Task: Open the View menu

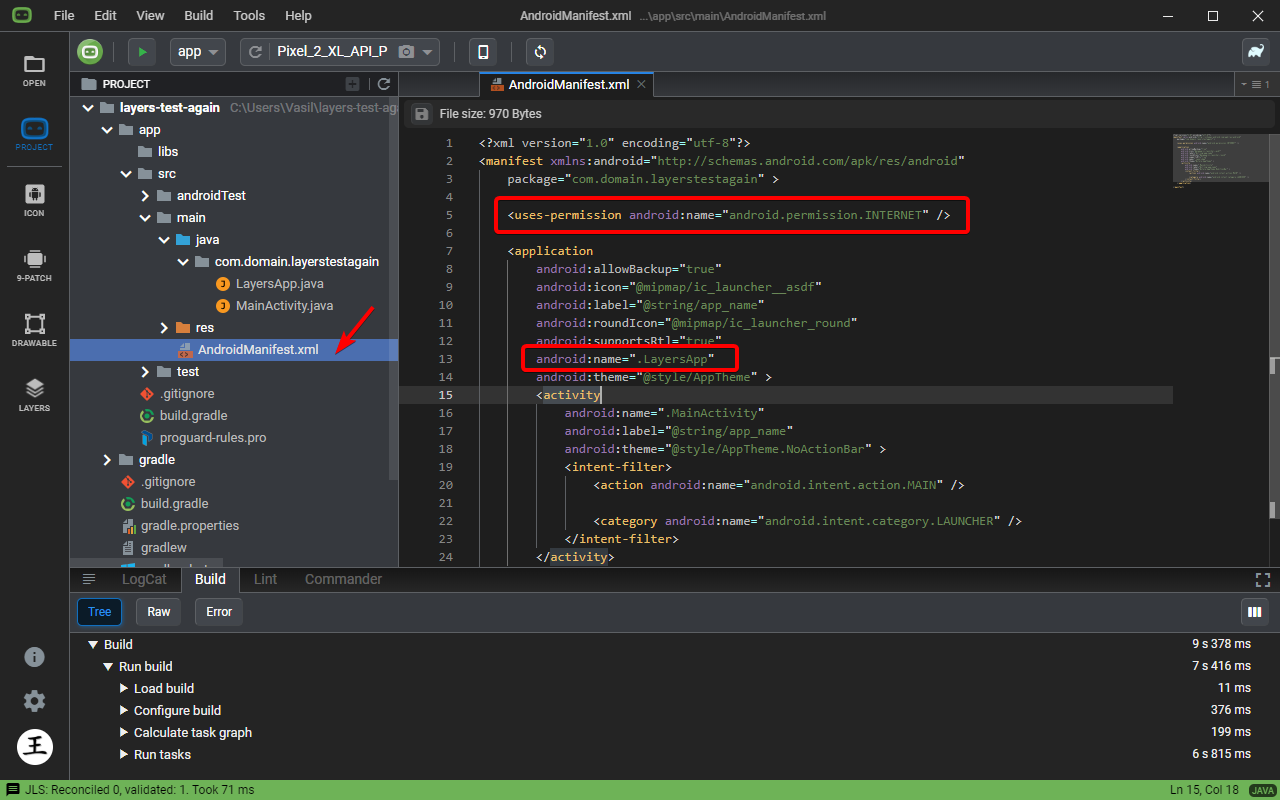Action: click(x=150, y=16)
